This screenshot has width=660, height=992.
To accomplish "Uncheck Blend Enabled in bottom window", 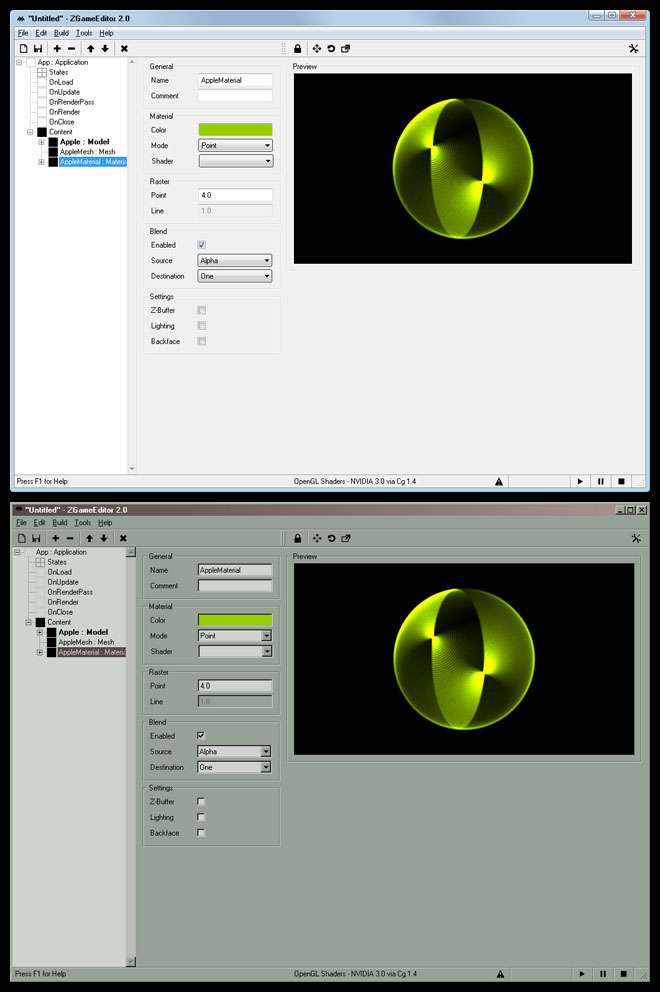I will coord(201,735).
